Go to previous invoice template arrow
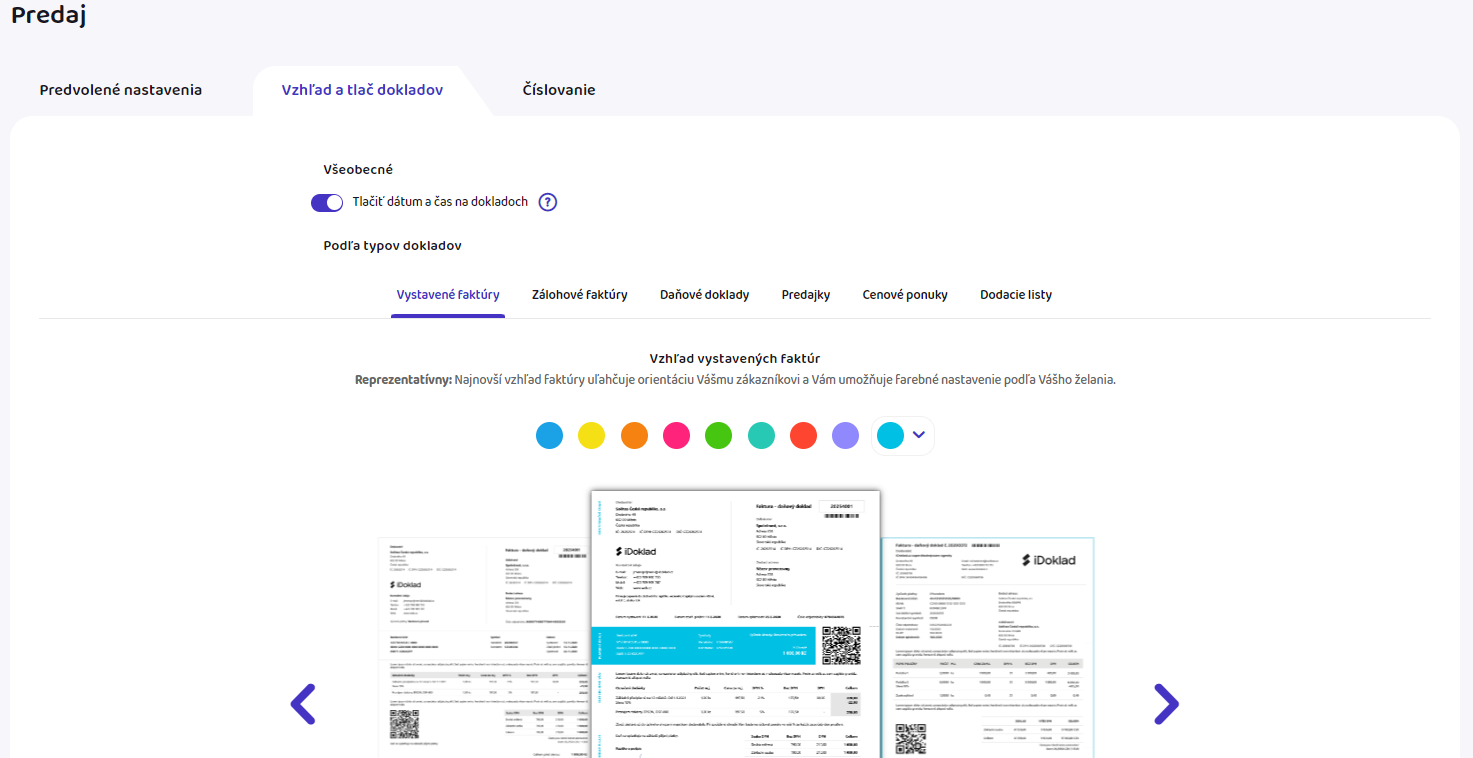Screen dimensions: 1473x758 [x=303, y=704]
